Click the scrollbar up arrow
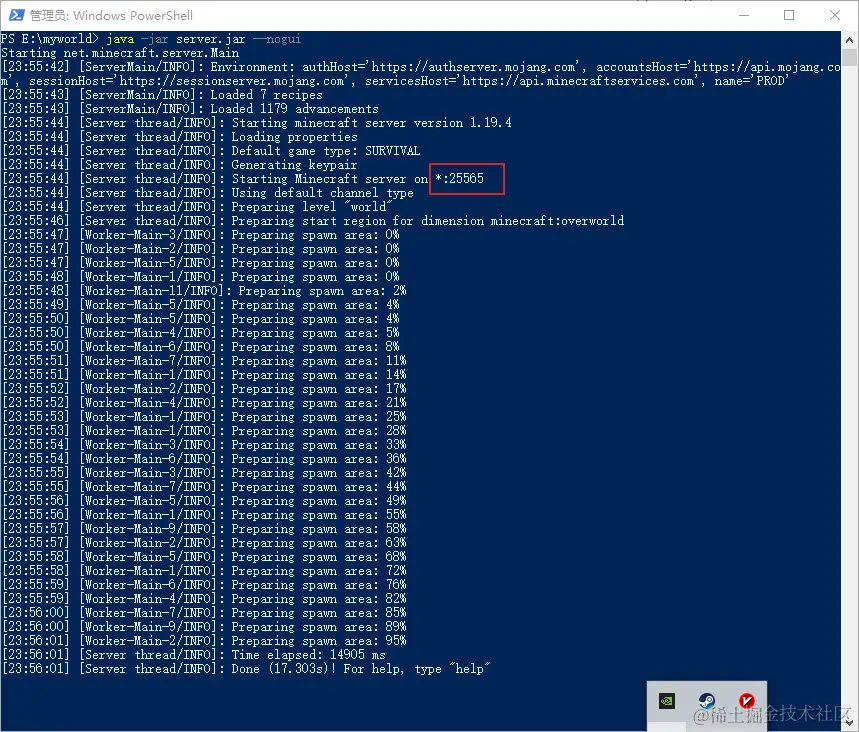Viewport: 859px width, 732px height. 849,40
